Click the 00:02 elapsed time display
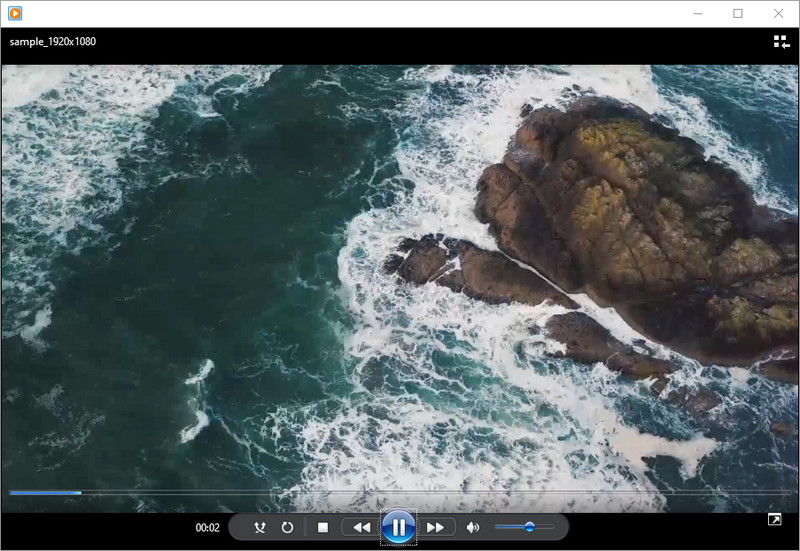 pos(207,528)
